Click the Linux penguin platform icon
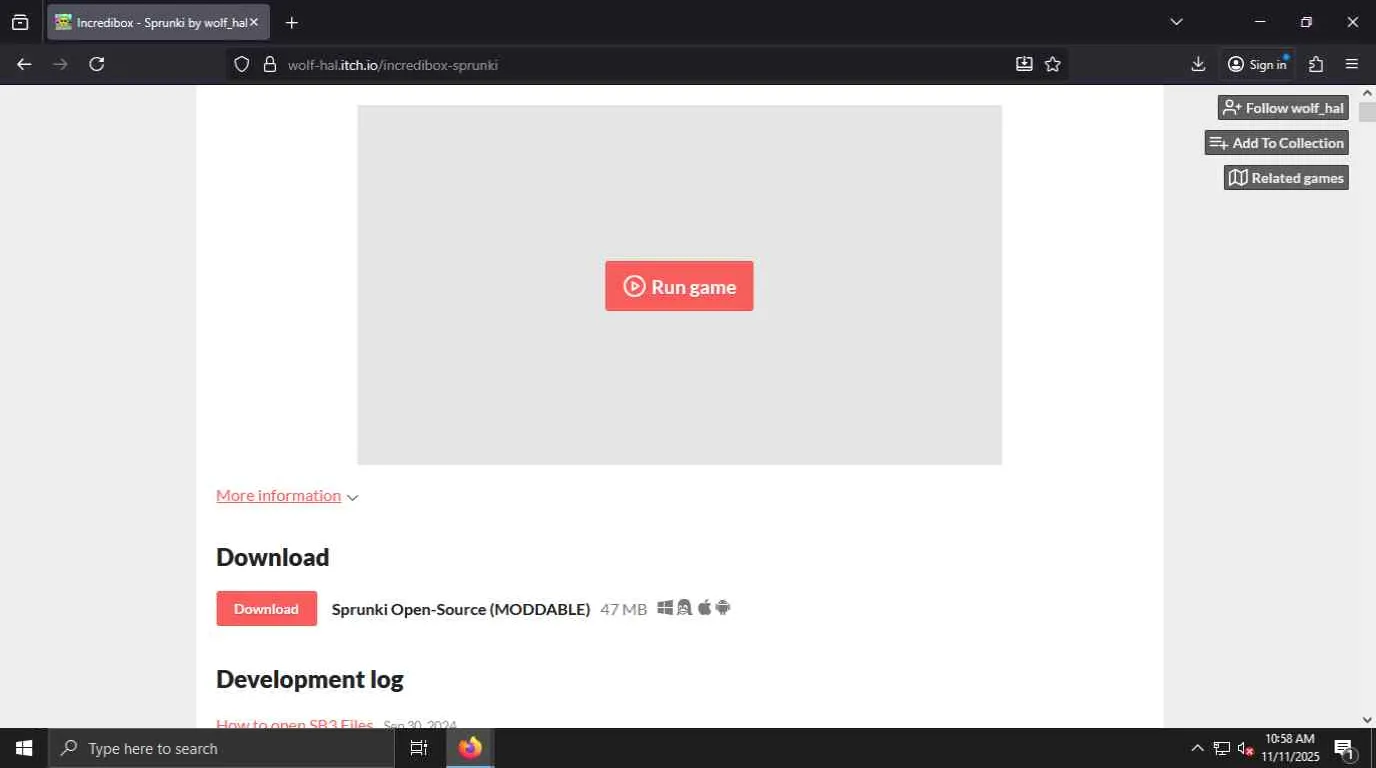Screen dimensions: 1376x768 684,608
